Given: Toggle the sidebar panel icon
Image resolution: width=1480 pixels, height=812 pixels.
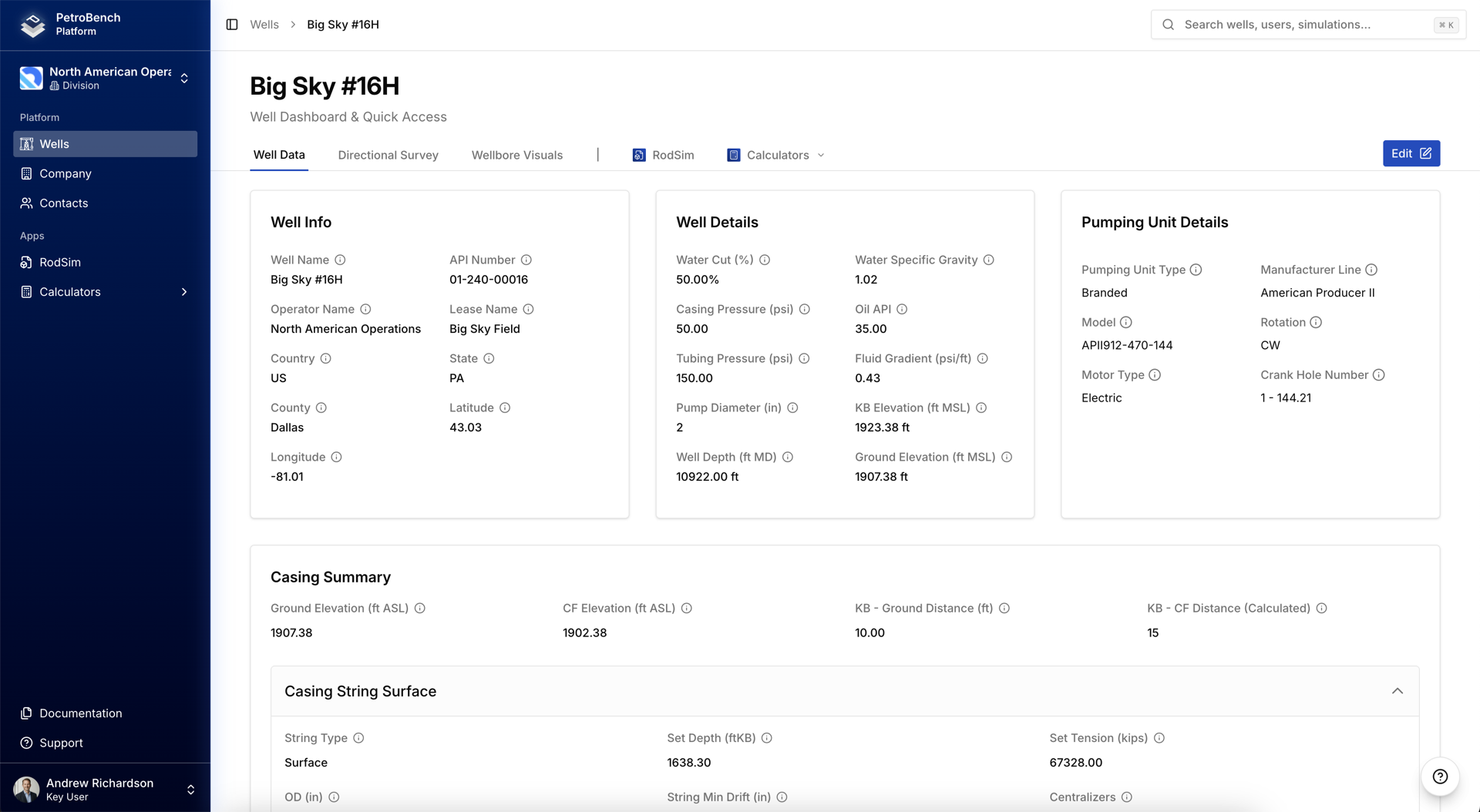Looking at the screenshot, I should (x=232, y=25).
